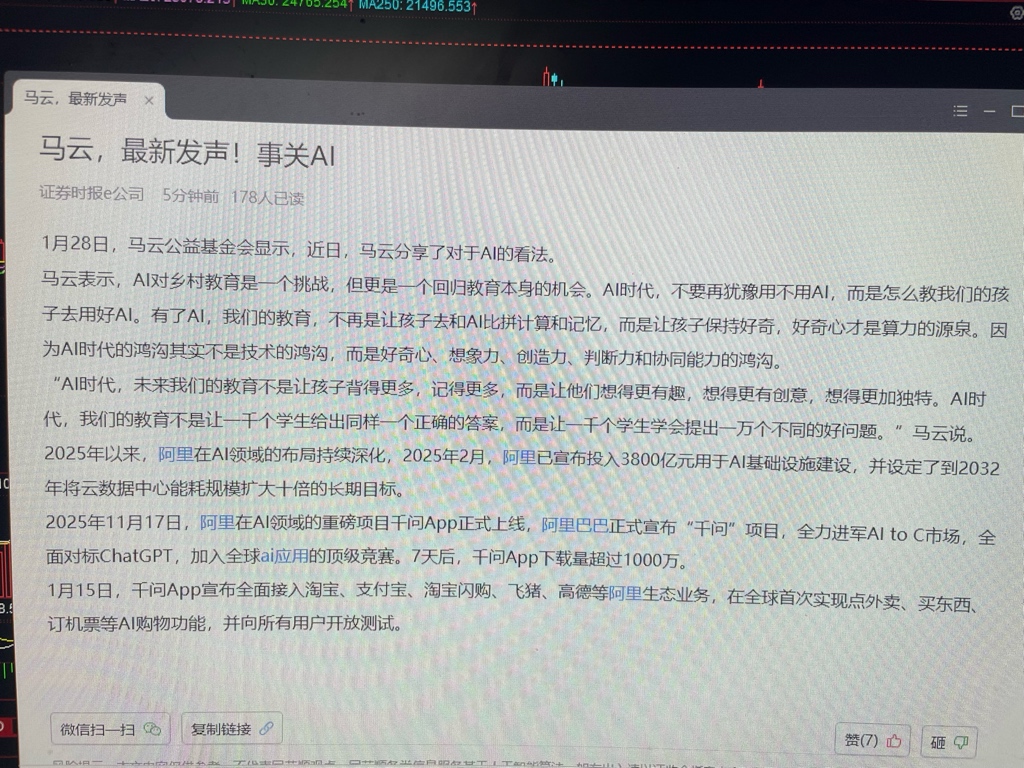Click the link chain icon in 复制链接
This screenshot has width=1024, height=768.
266,728
